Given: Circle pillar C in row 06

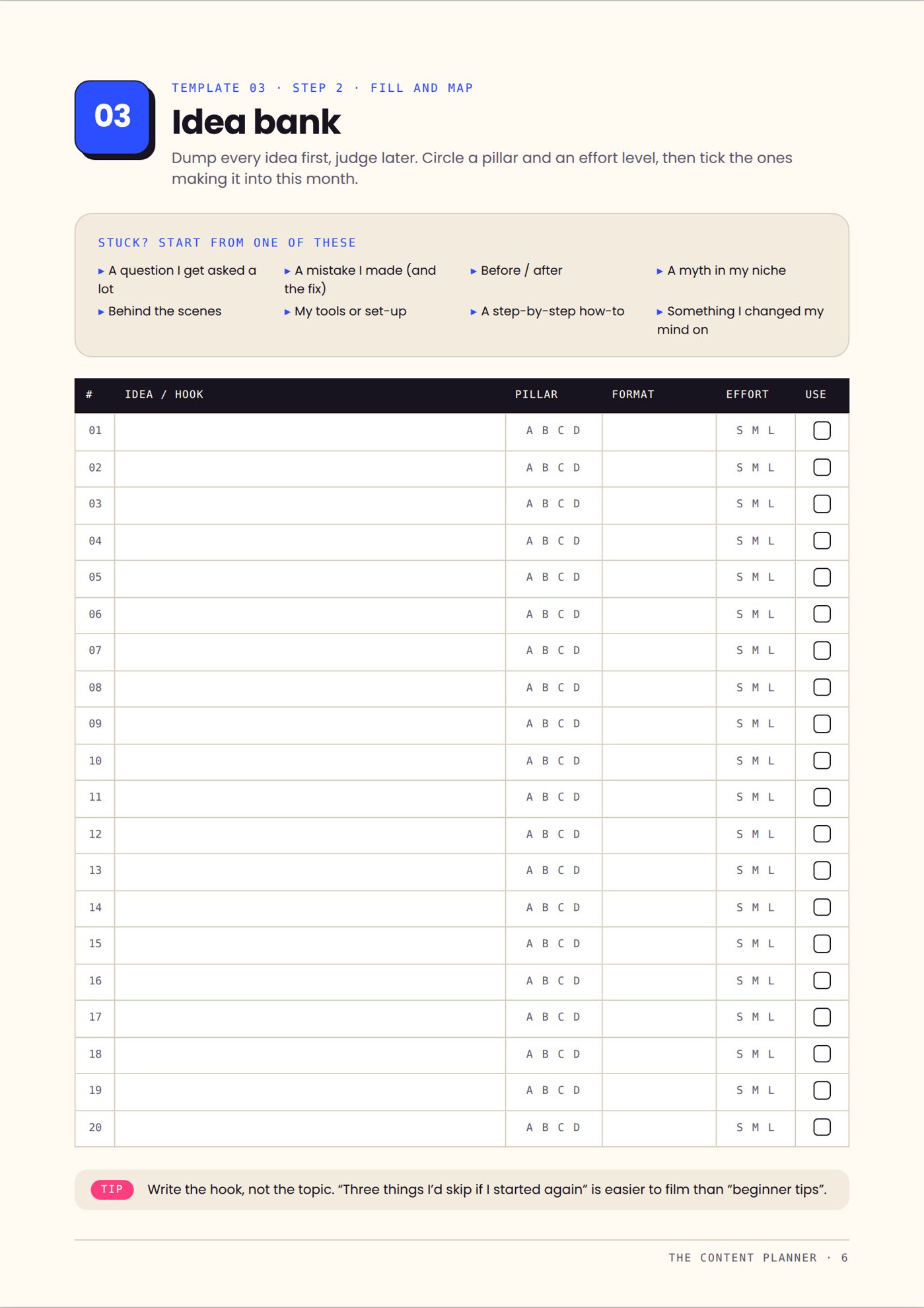Looking at the screenshot, I should (561, 614).
